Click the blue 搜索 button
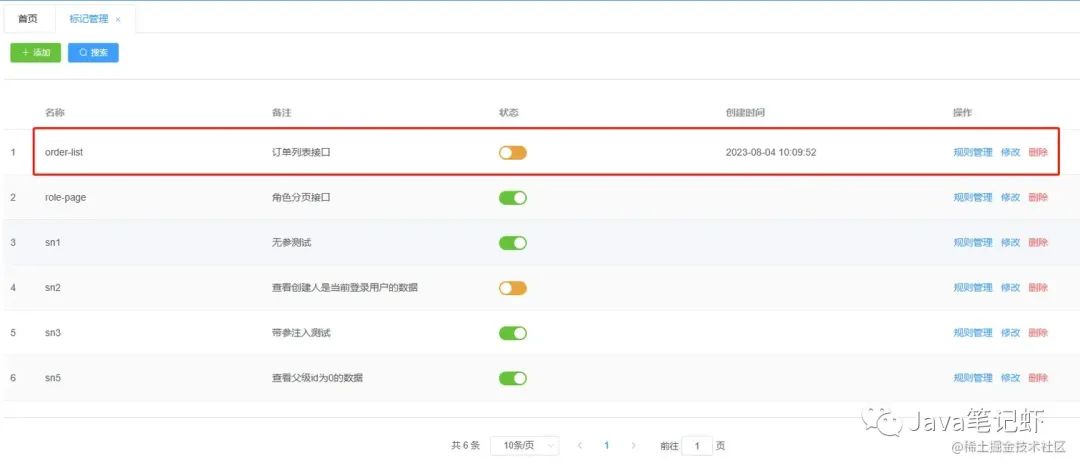Image resolution: width=1080 pixels, height=468 pixels. point(93,52)
